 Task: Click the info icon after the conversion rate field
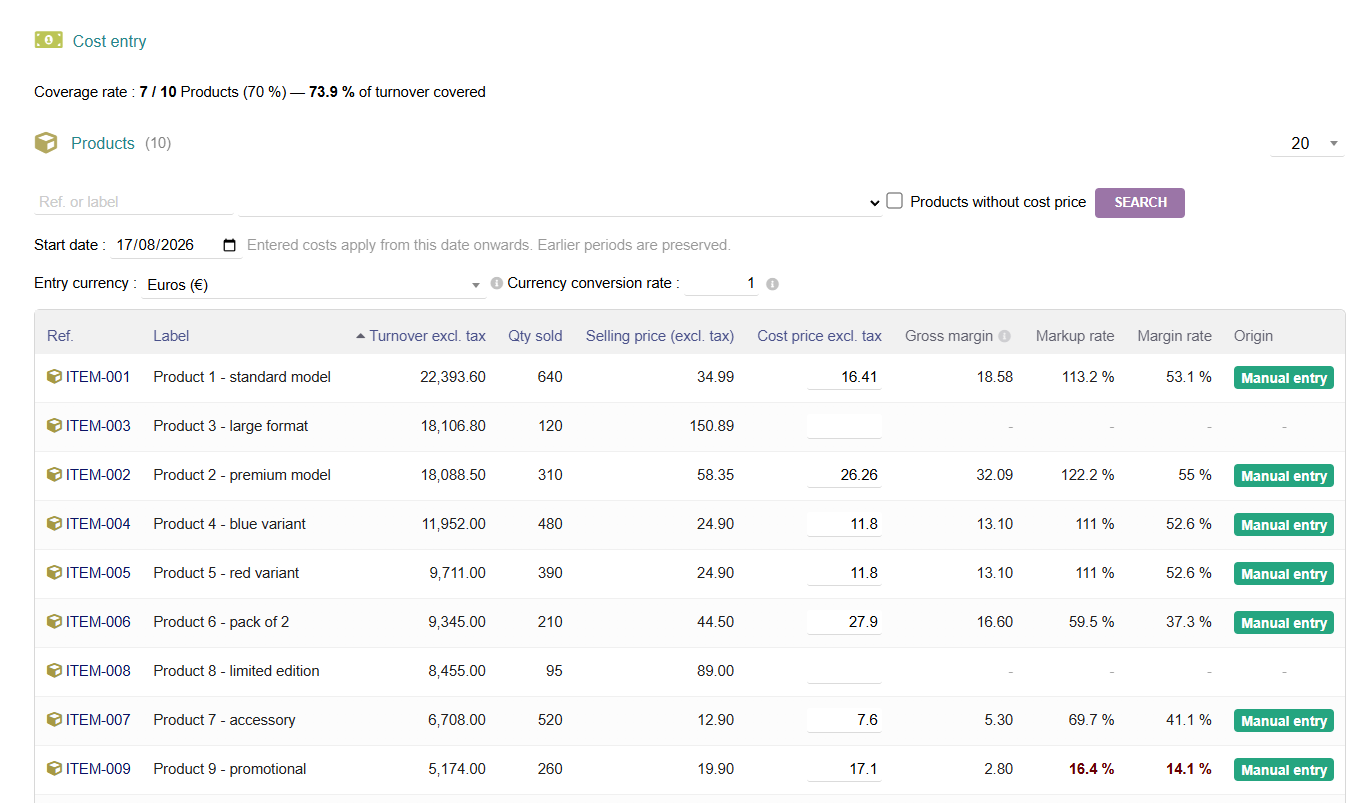[x=772, y=284]
